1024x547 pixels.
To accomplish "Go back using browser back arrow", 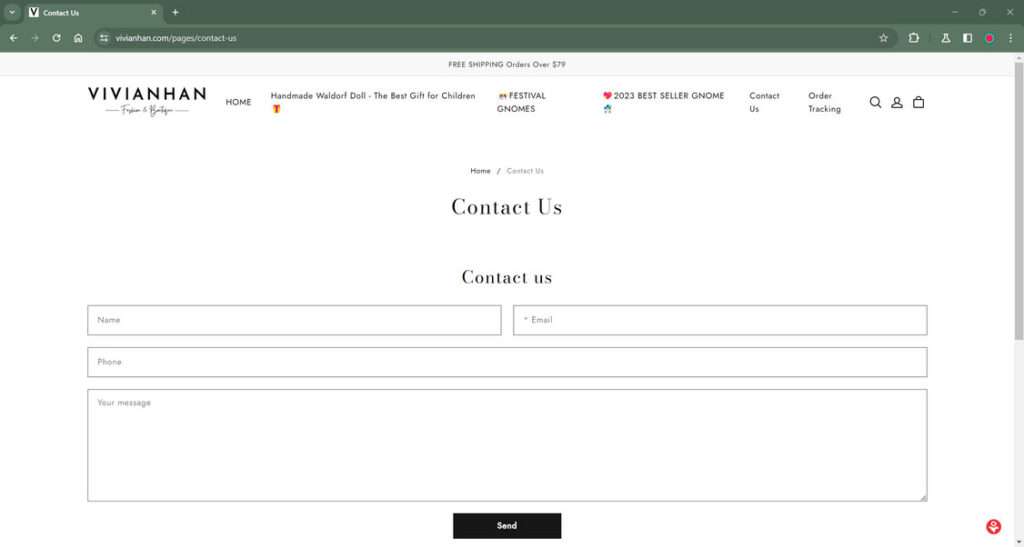I will click(14, 38).
